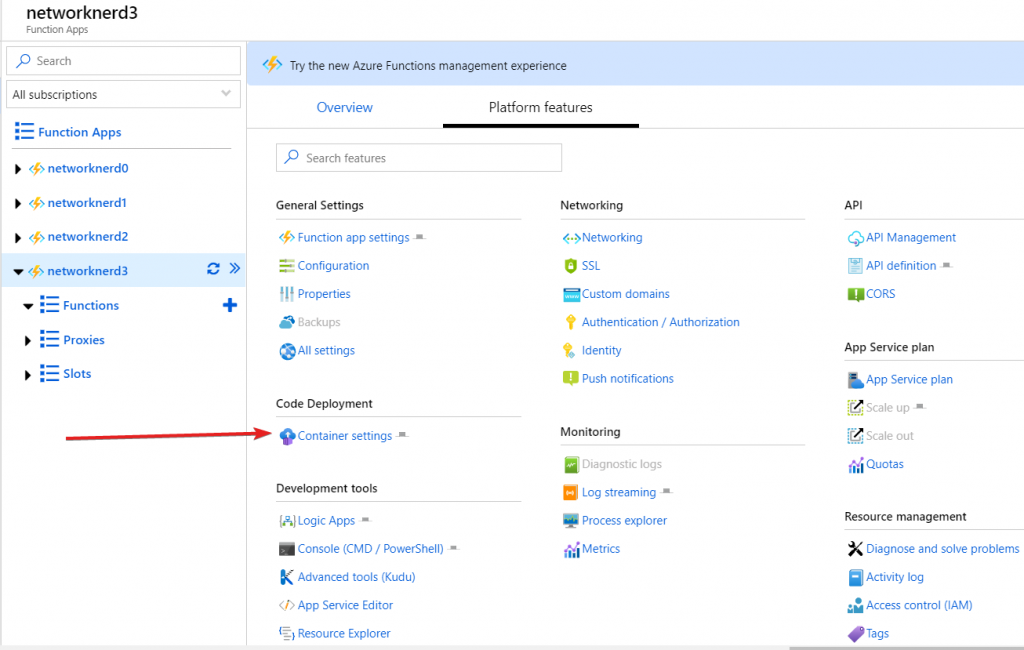Switch to the Overview tab
Viewport: 1024px width, 650px height.
tap(344, 107)
